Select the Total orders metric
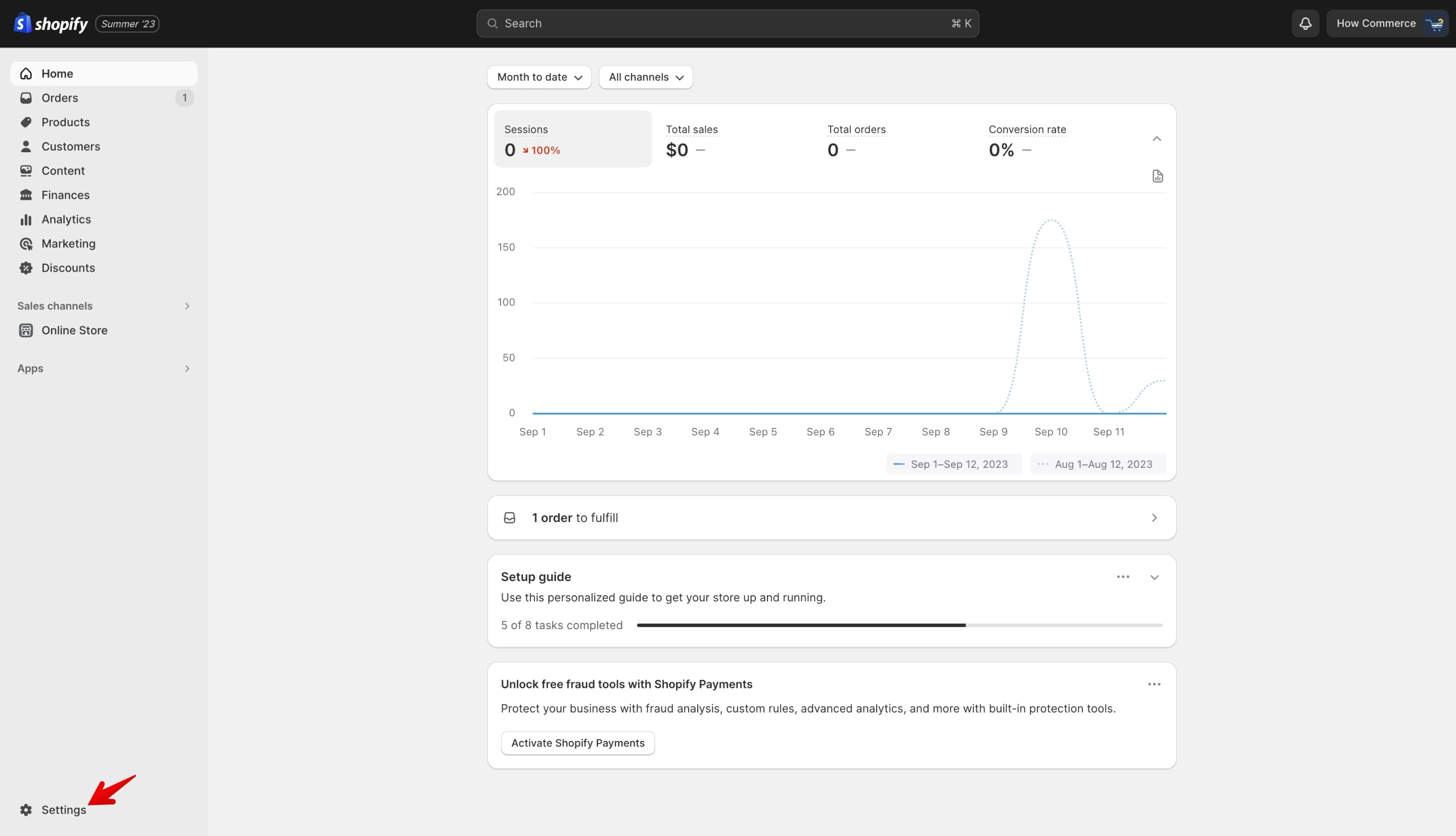 895,139
